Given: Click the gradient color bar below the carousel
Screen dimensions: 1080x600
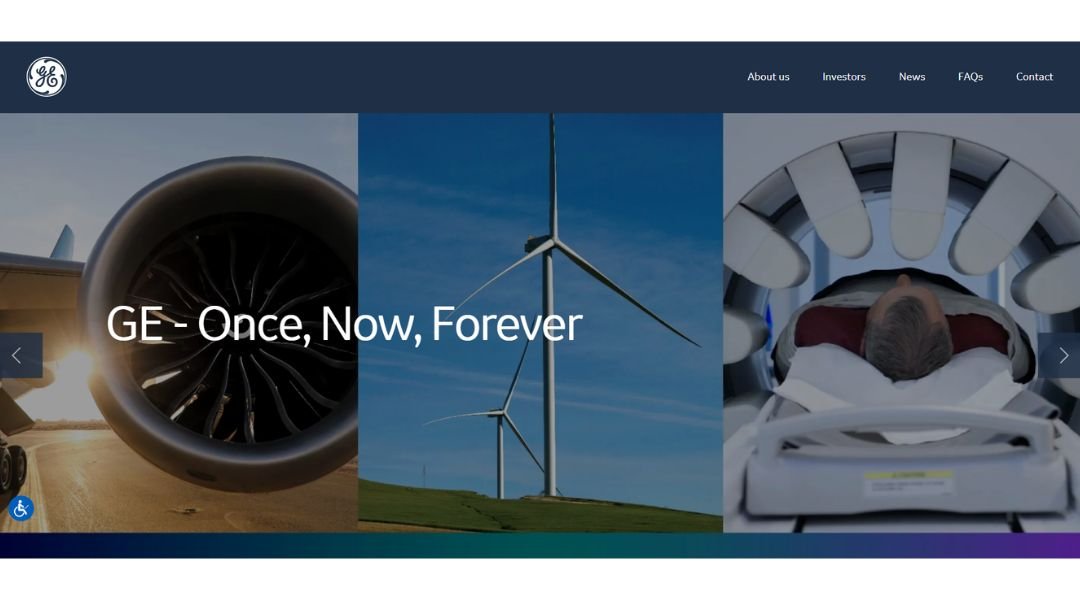Looking at the screenshot, I should click(540, 546).
